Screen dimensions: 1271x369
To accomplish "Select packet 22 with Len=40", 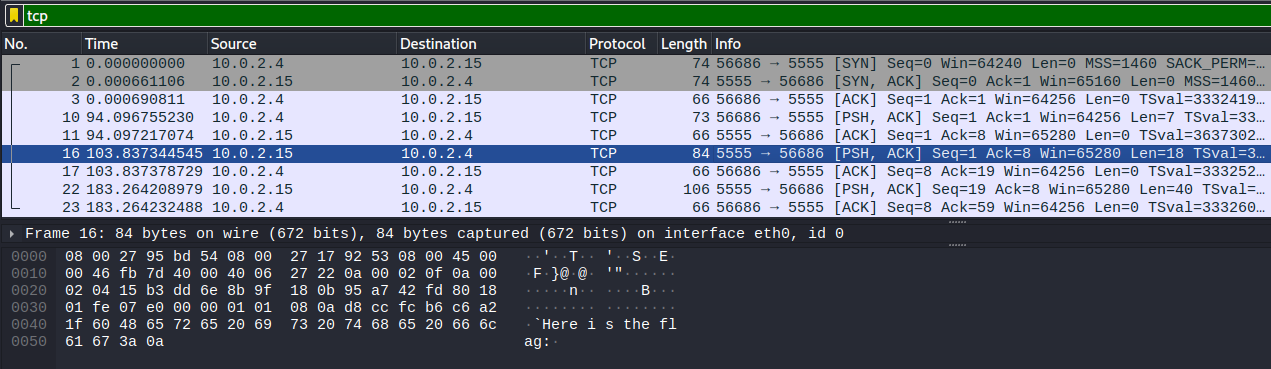I will [x=635, y=189].
